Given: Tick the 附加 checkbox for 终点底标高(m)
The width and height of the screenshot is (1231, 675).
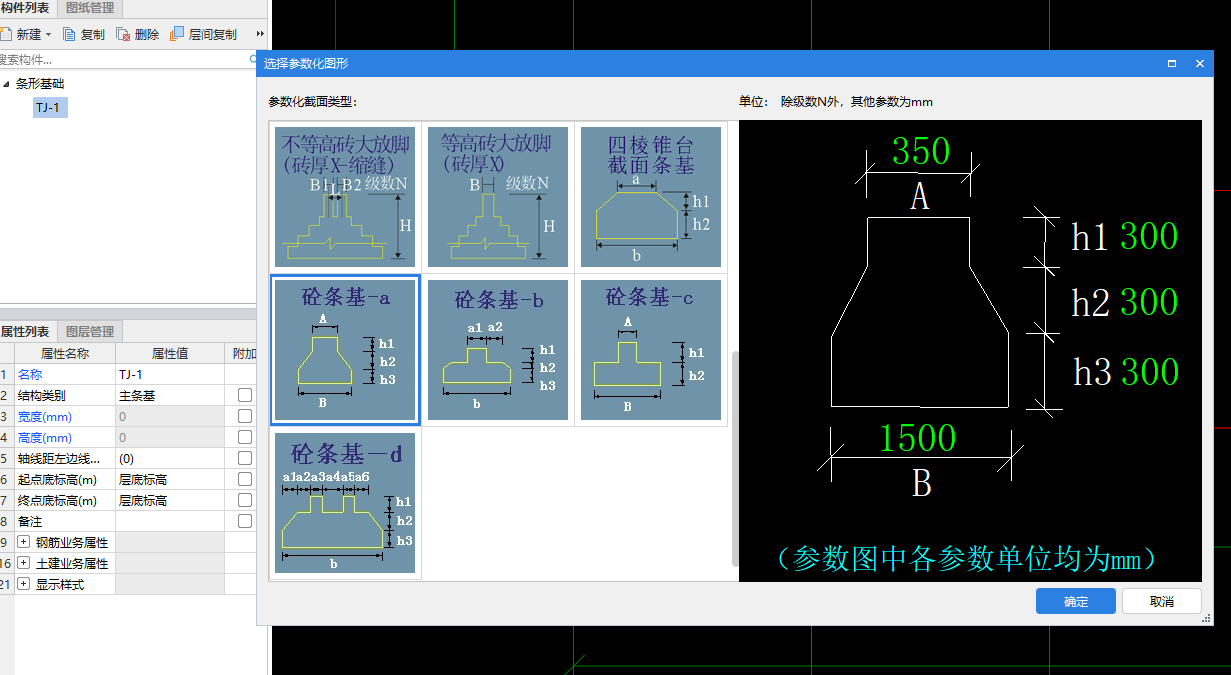Looking at the screenshot, I should pyautogui.click(x=244, y=500).
